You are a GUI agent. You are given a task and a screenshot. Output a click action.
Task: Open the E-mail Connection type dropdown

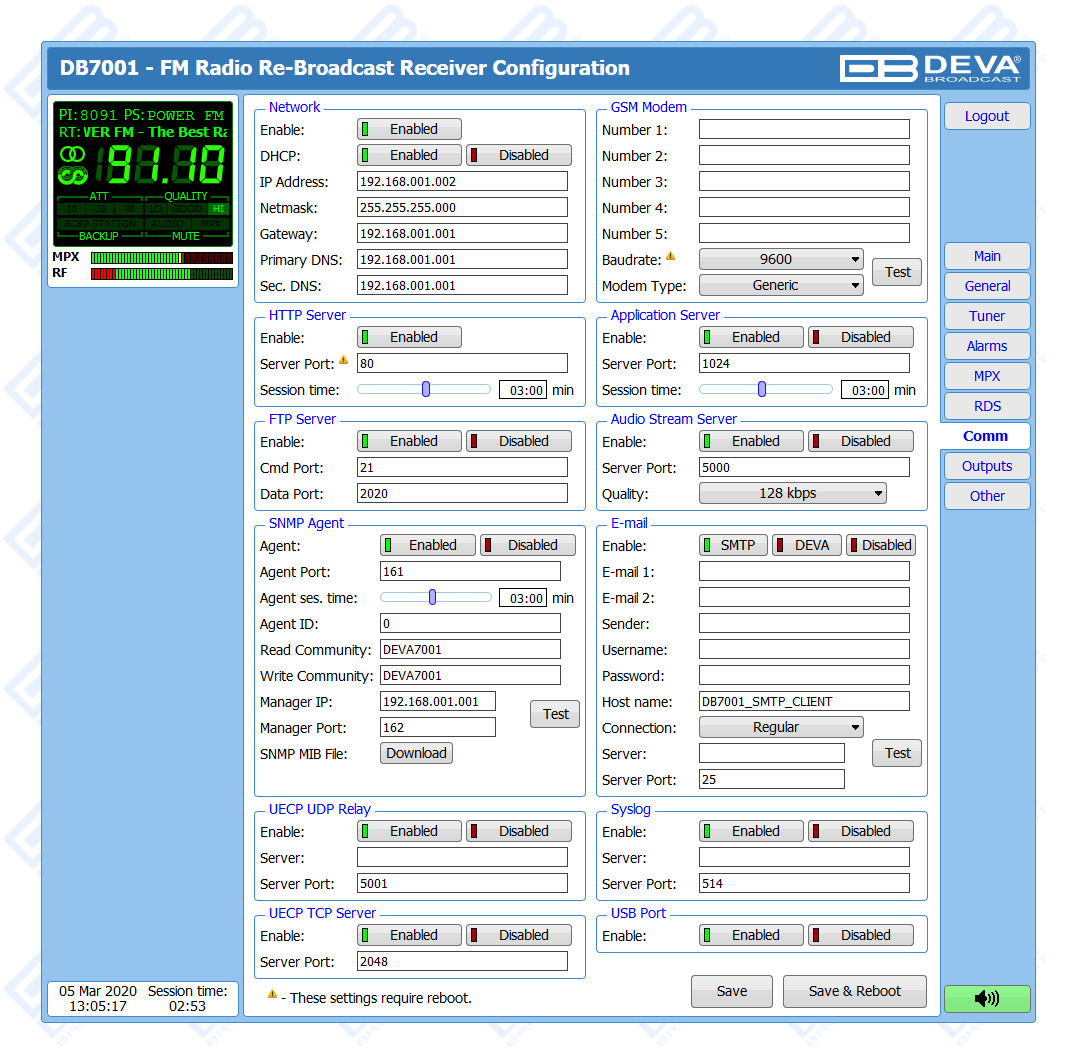click(x=781, y=727)
